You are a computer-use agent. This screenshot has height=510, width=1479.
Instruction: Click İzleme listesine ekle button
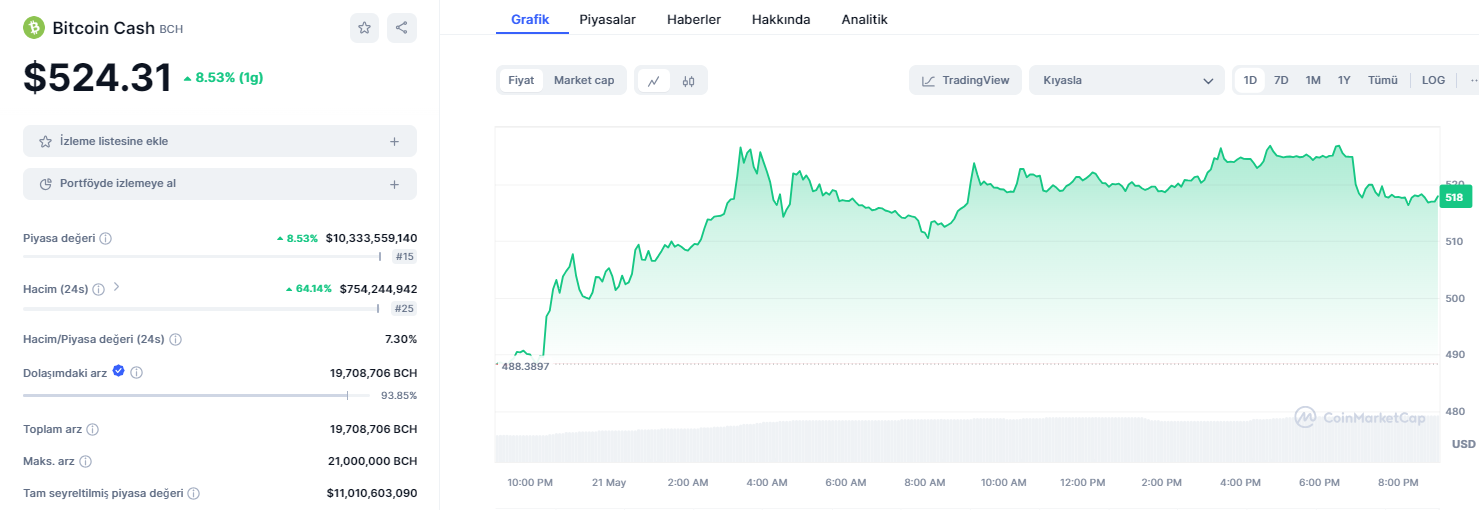tap(219, 141)
